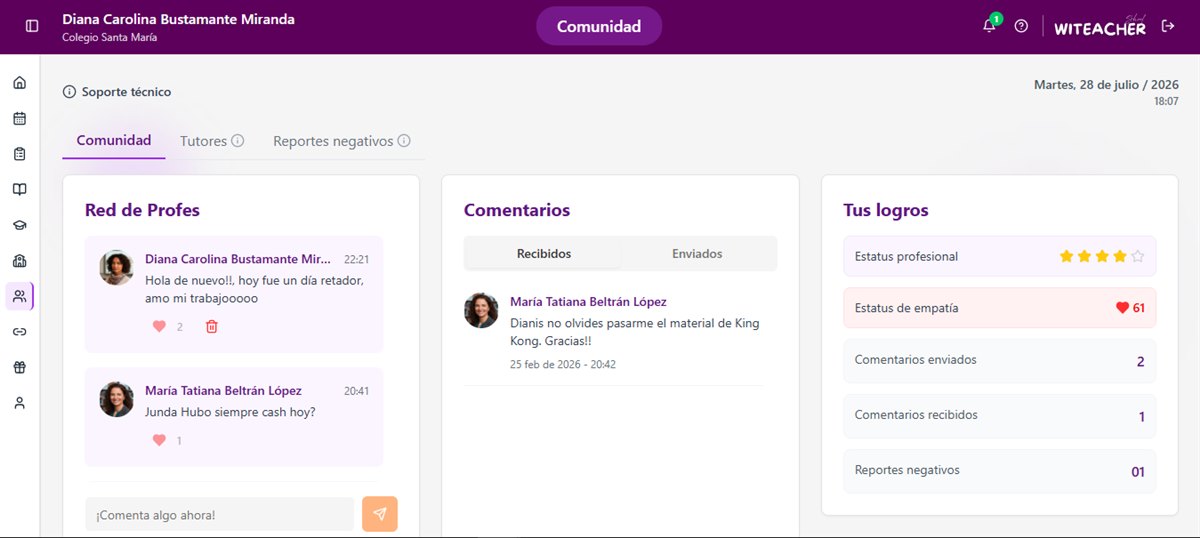This screenshot has width=1200, height=538.
Task: Open the Comentarios recibidos row
Action: click(x=999, y=416)
